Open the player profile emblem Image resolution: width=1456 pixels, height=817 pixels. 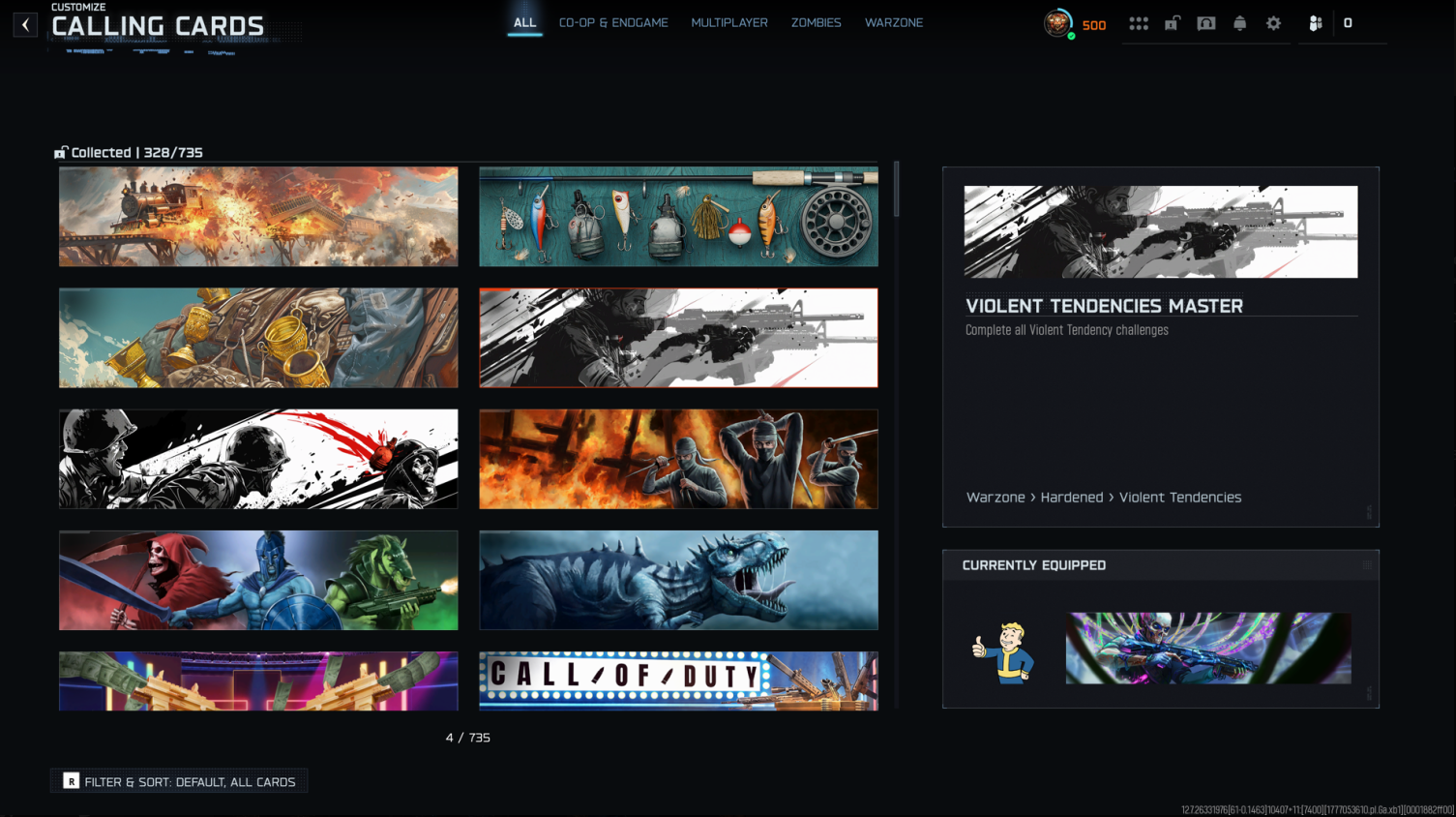click(1058, 23)
